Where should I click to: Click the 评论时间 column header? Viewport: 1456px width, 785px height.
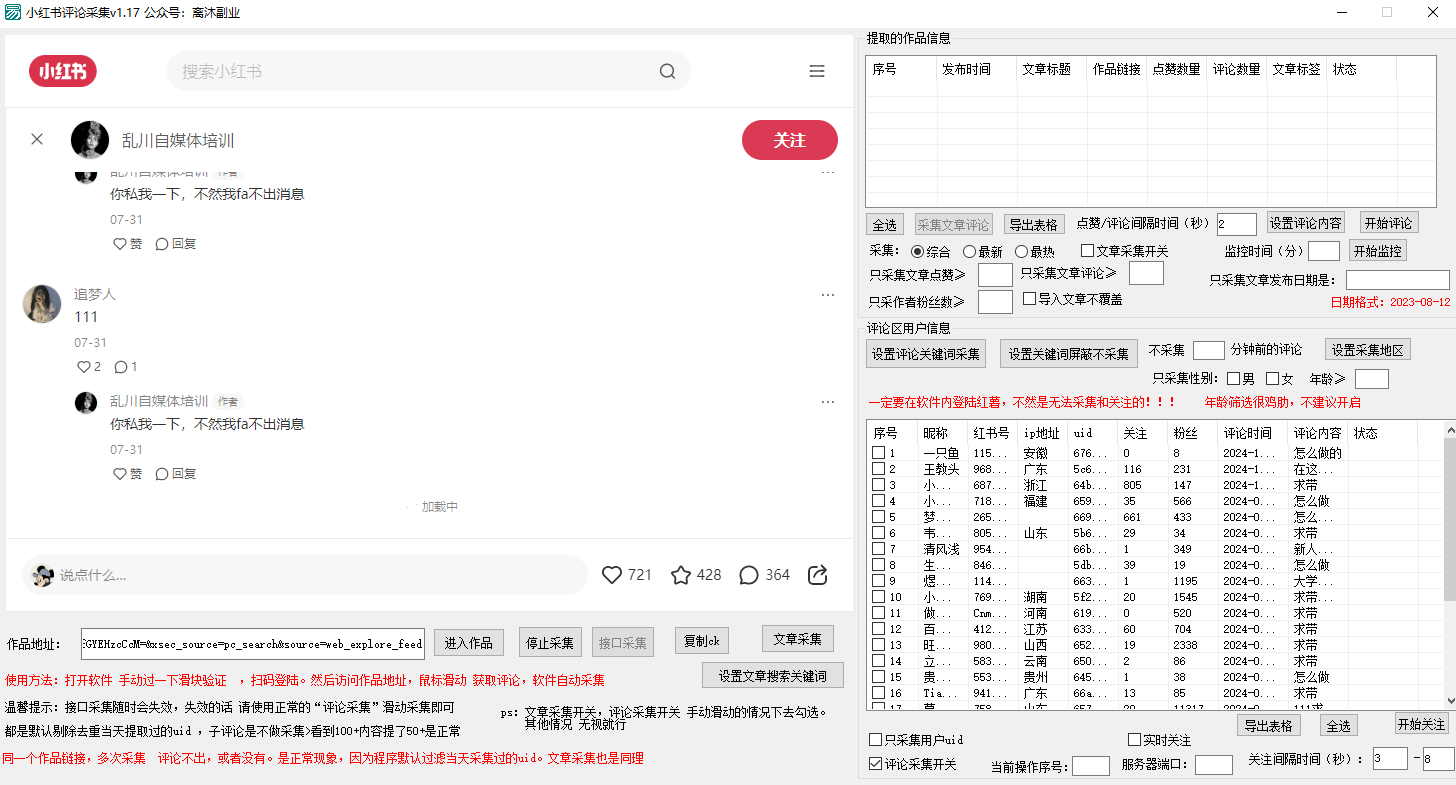(x=1251, y=433)
